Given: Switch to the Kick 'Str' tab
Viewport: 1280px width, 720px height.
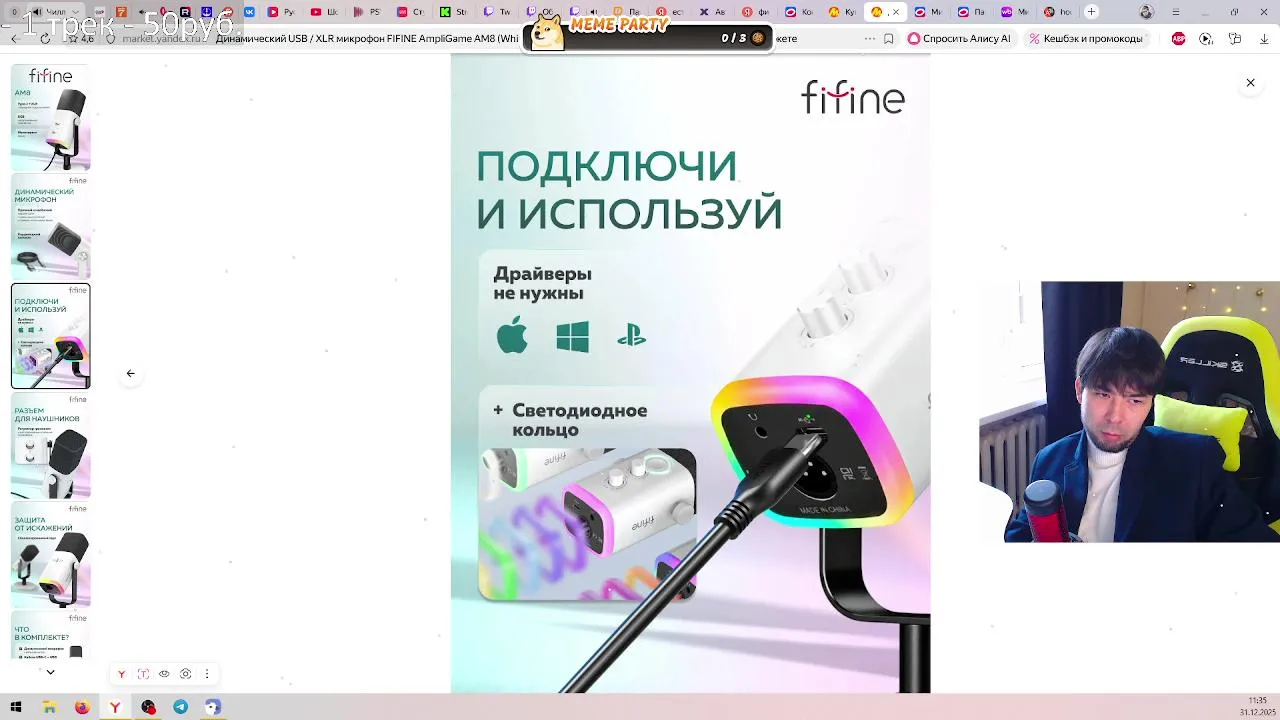Looking at the screenshot, I should 452,12.
